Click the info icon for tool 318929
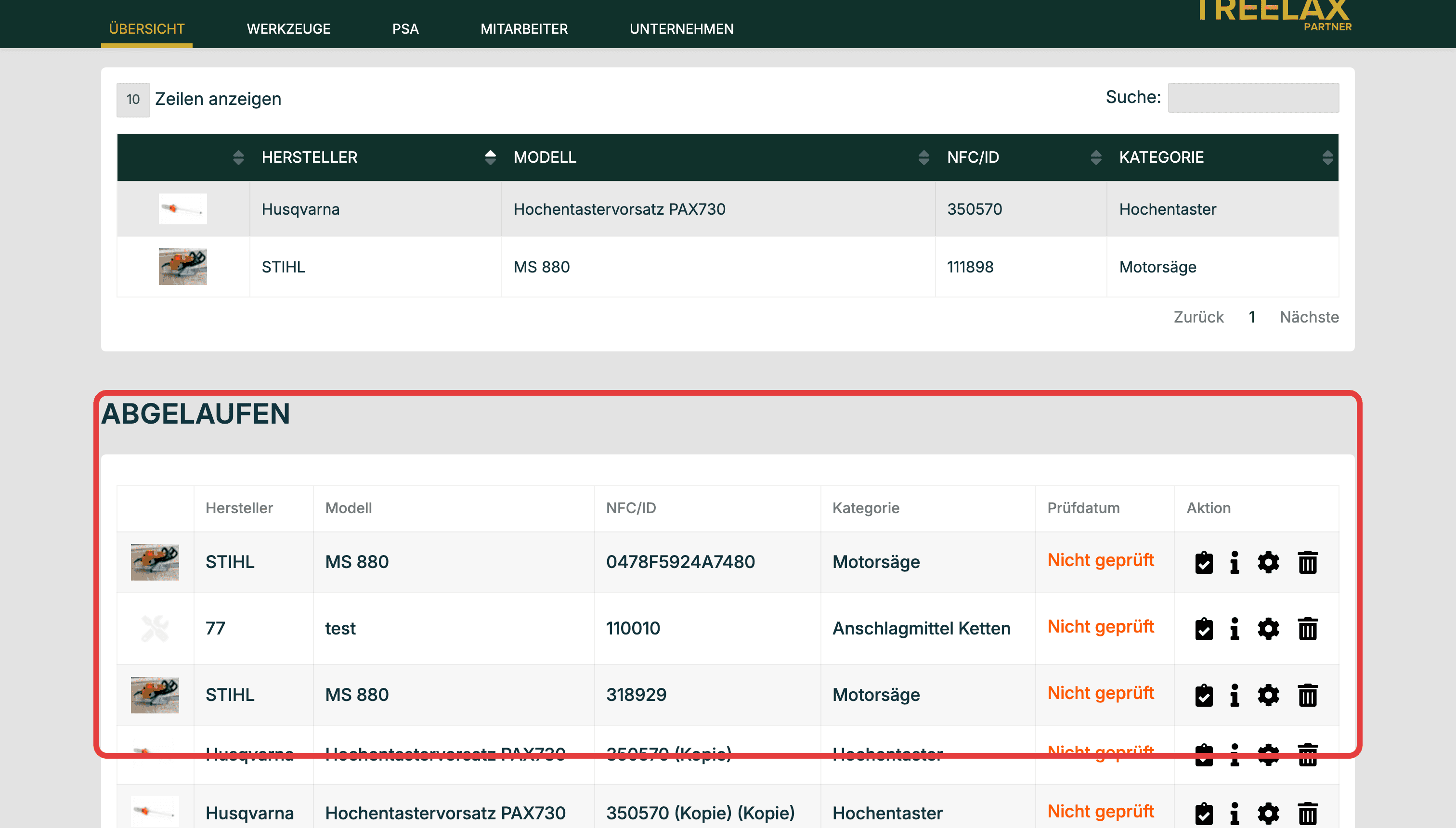This screenshot has width=1456, height=828. pyautogui.click(x=1234, y=695)
